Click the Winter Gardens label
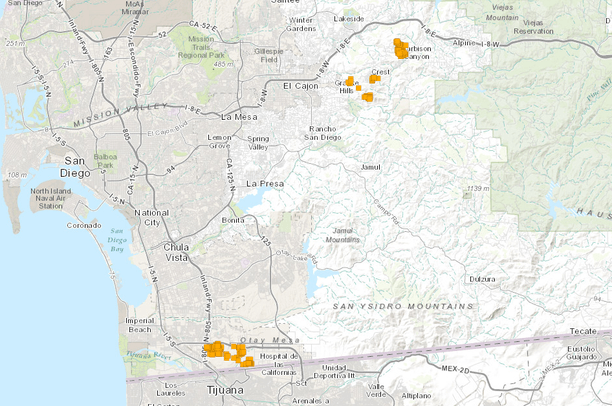 pyautogui.click(x=301, y=24)
